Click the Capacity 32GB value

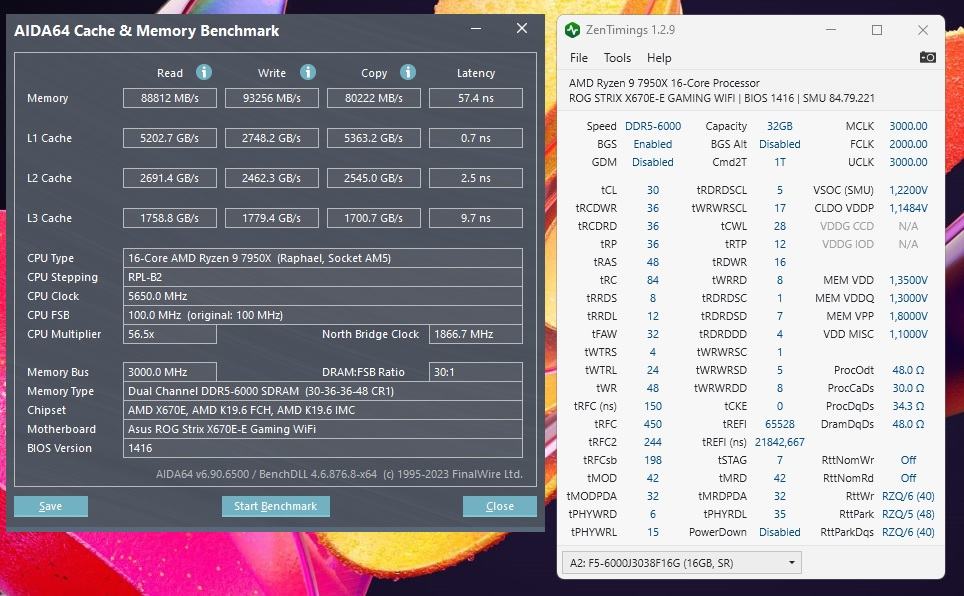[780, 126]
